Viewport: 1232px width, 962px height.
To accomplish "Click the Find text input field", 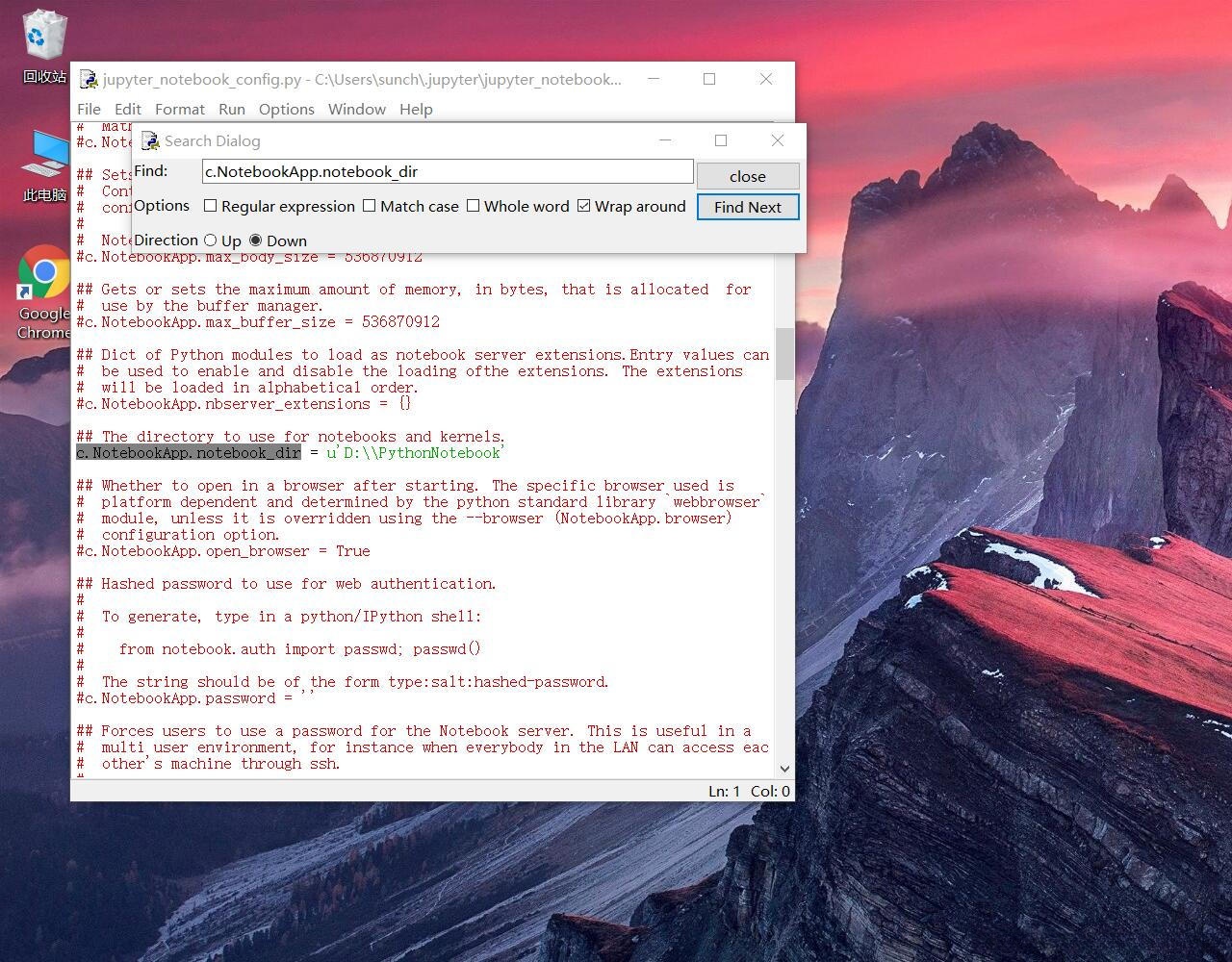I will point(448,171).
